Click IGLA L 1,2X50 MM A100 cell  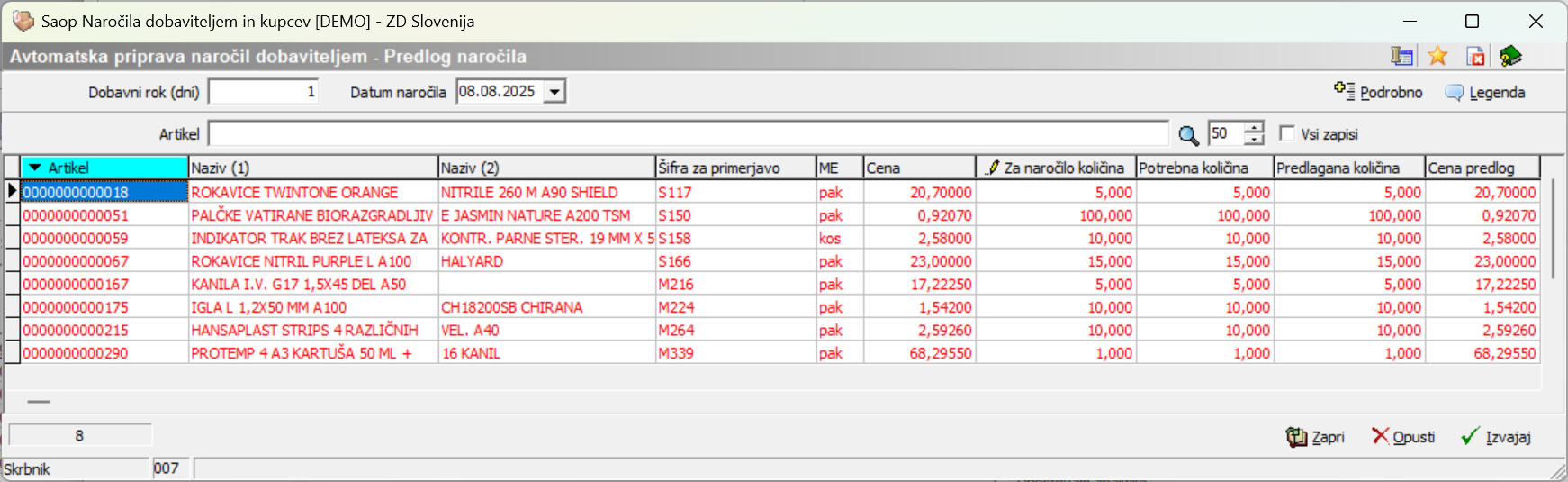tap(312, 307)
